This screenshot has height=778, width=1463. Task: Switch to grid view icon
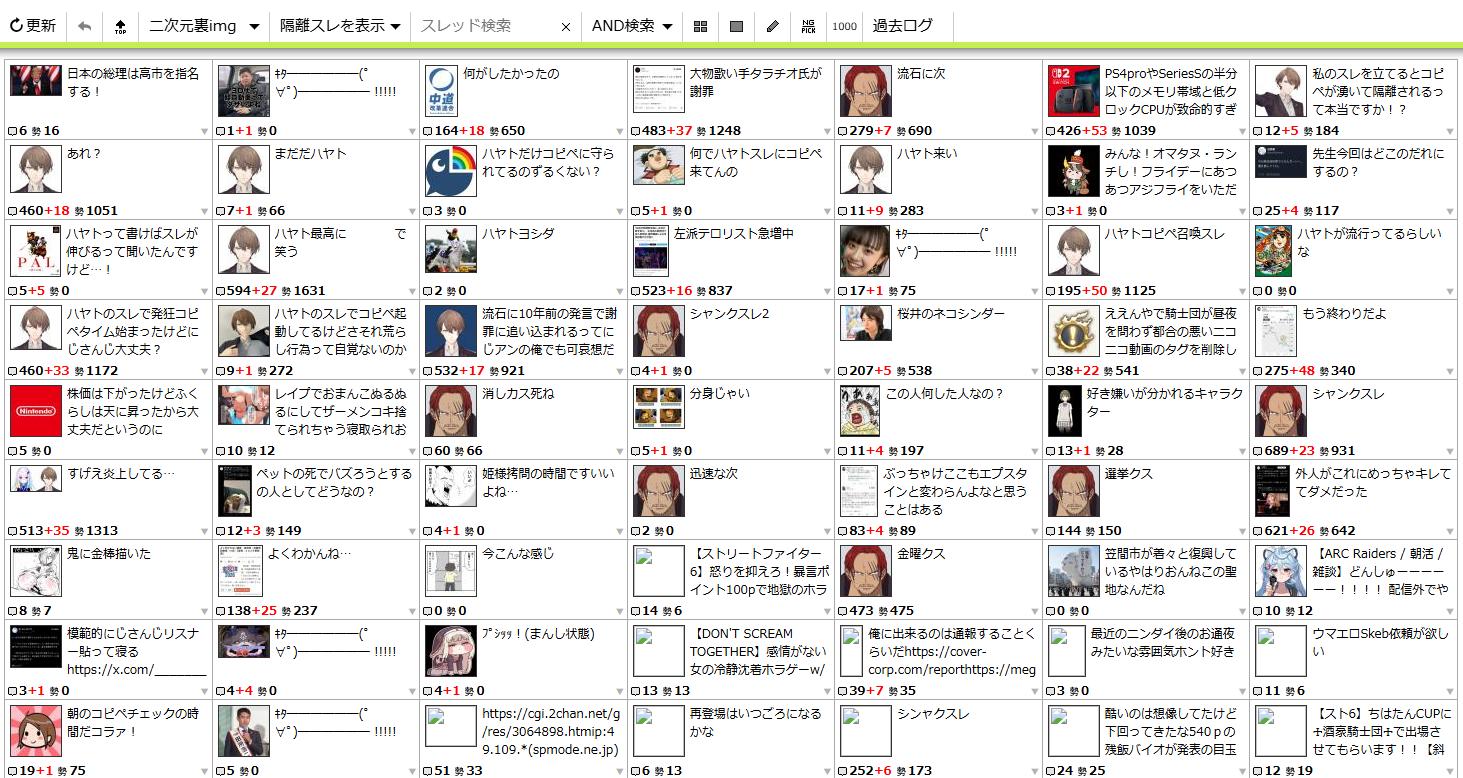pyautogui.click(x=700, y=27)
